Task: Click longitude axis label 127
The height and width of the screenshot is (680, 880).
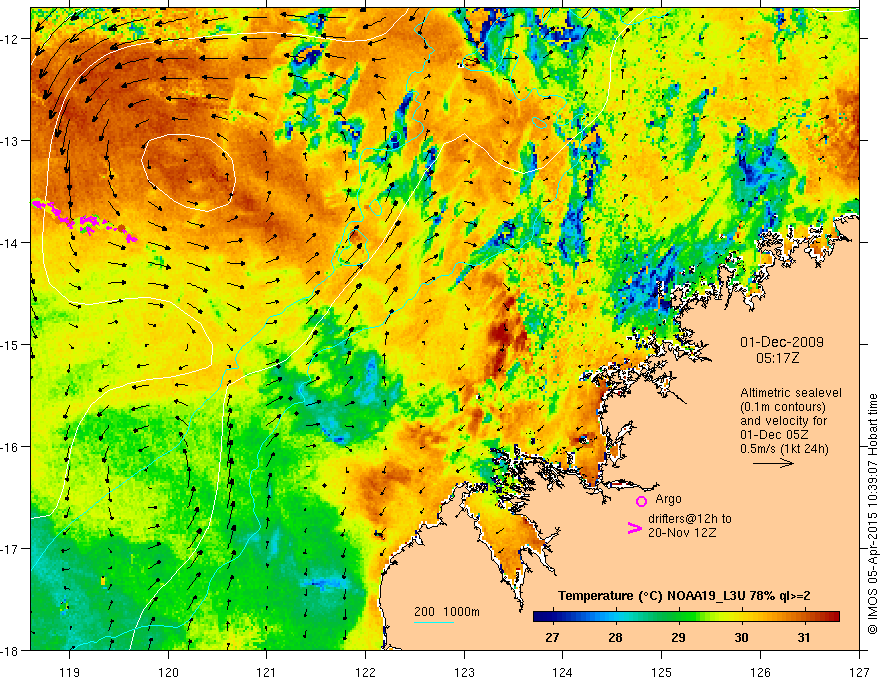Action: [859, 672]
